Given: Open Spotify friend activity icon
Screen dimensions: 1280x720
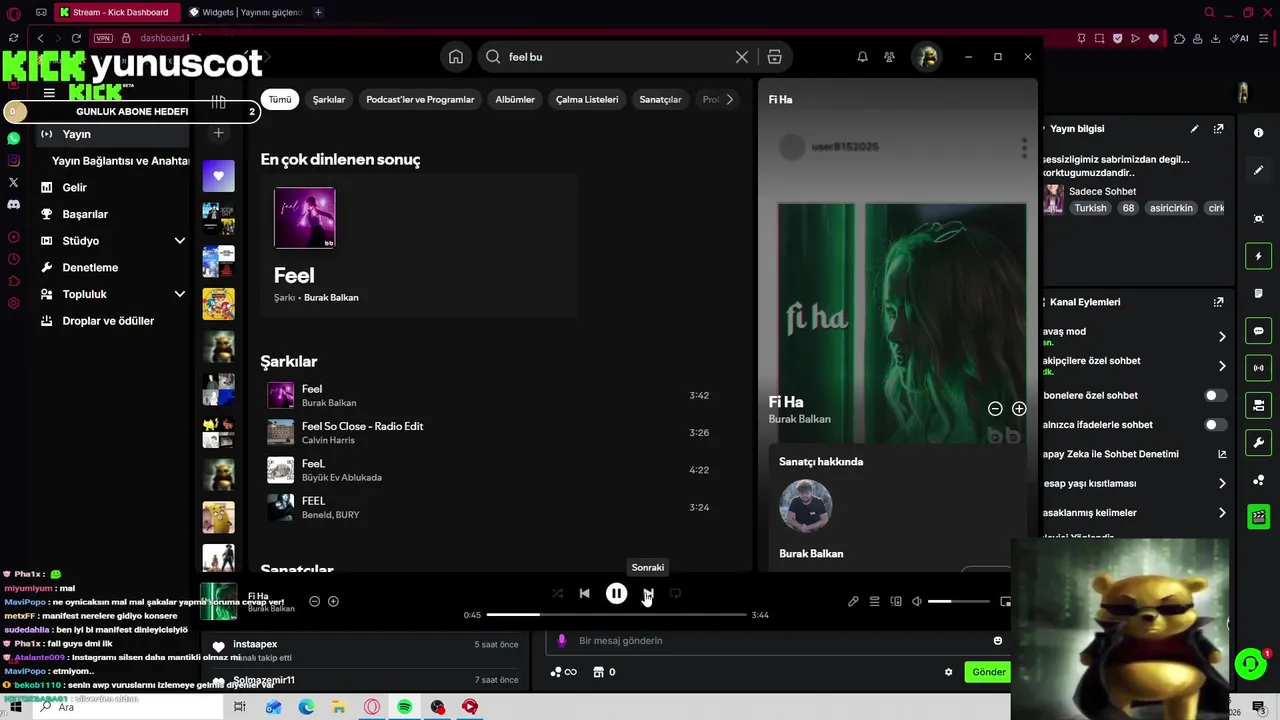Looking at the screenshot, I should click(x=889, y=57).
